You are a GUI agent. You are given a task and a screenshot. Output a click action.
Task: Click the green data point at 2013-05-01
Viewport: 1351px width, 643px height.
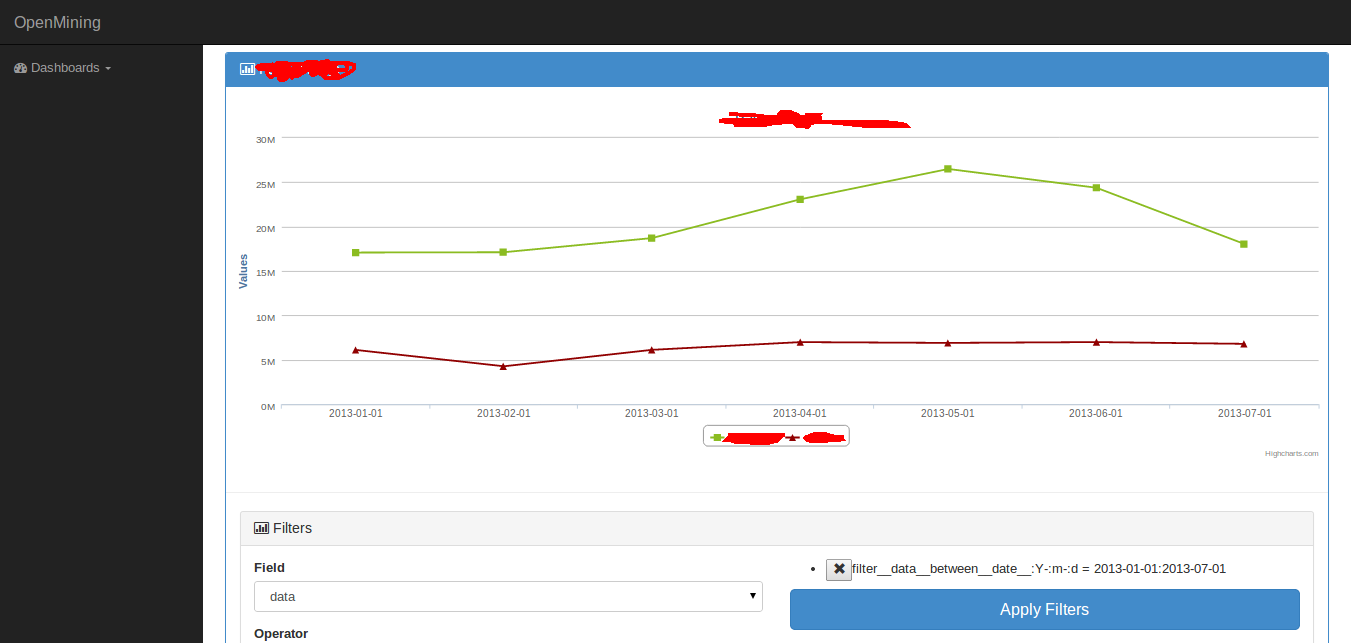click(x=947, y=169)
